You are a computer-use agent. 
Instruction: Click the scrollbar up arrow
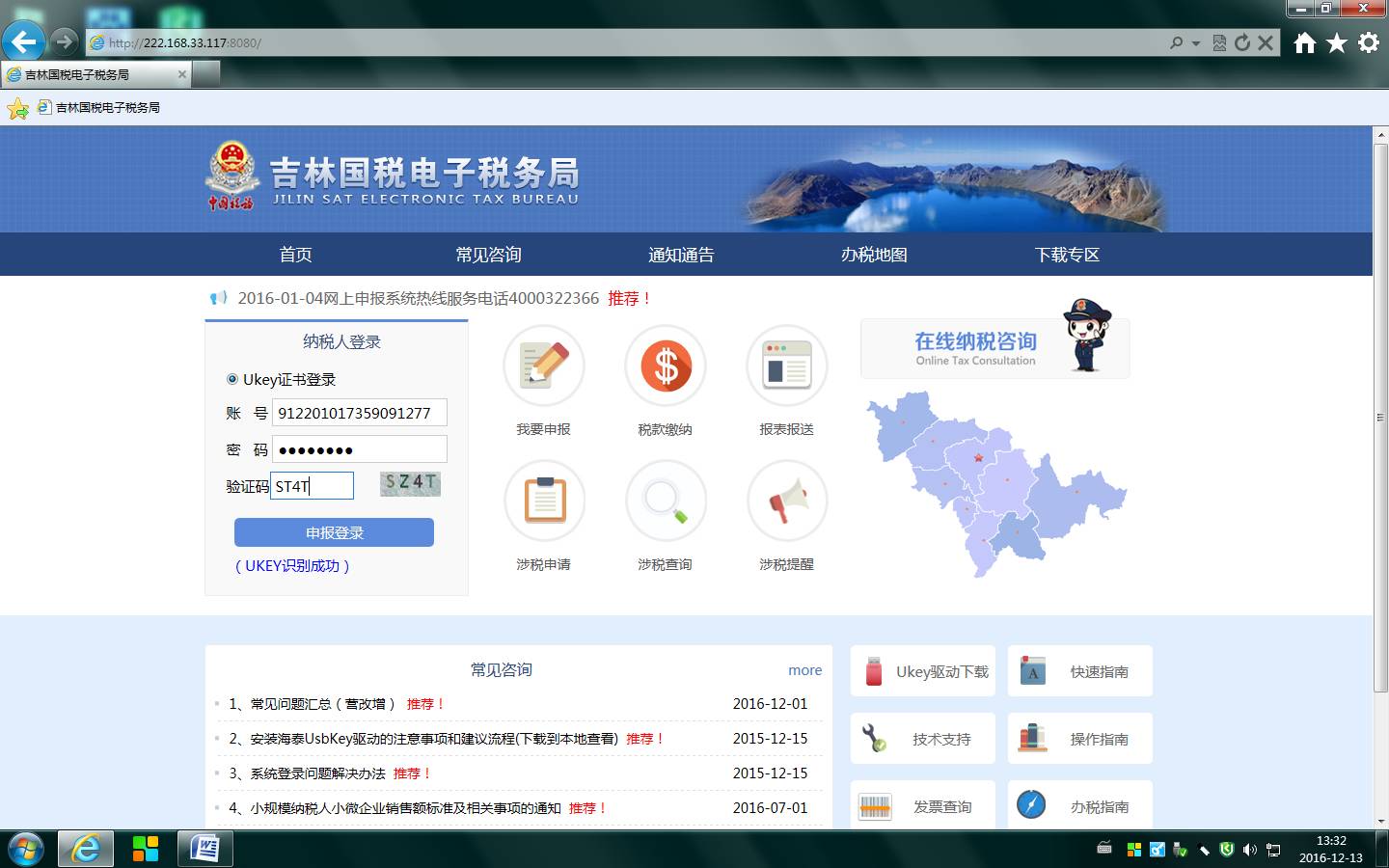[x=1380, y=134]
